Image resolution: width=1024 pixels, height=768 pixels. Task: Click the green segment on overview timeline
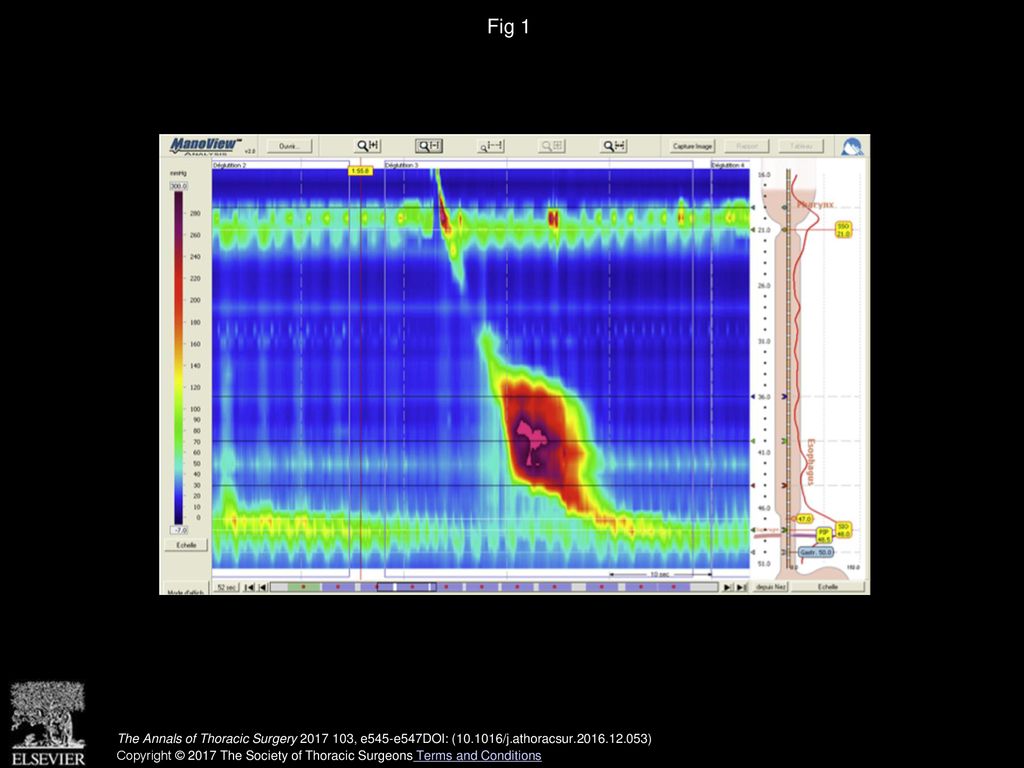click(x=304, y=587)
